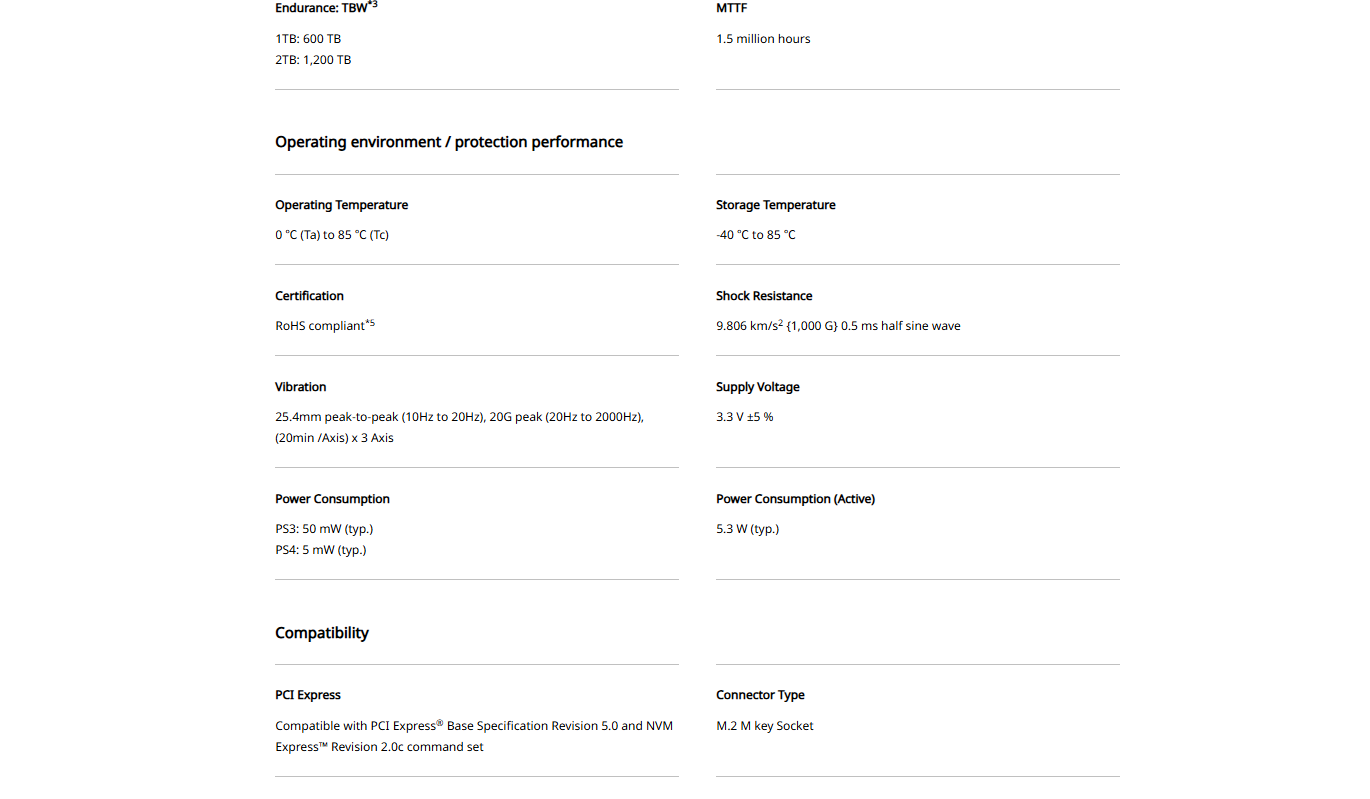The height and width of the screenshot is (799, 1370).
Task: Select the "3.3 V ±5 %" supply voltage value
Action: click(x=744, y=417)
